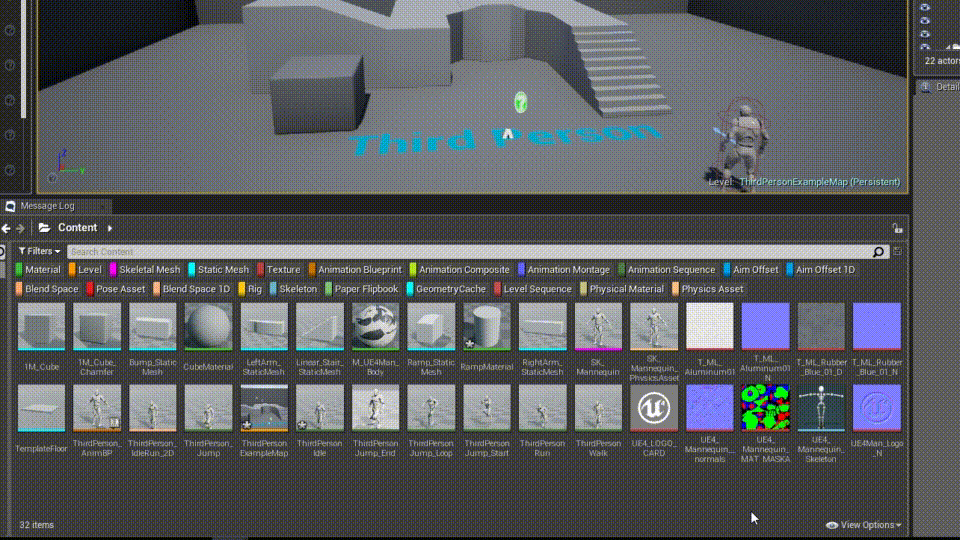Toggle the Physics Asset filter

pyautogui.click(x=707, y=289)
